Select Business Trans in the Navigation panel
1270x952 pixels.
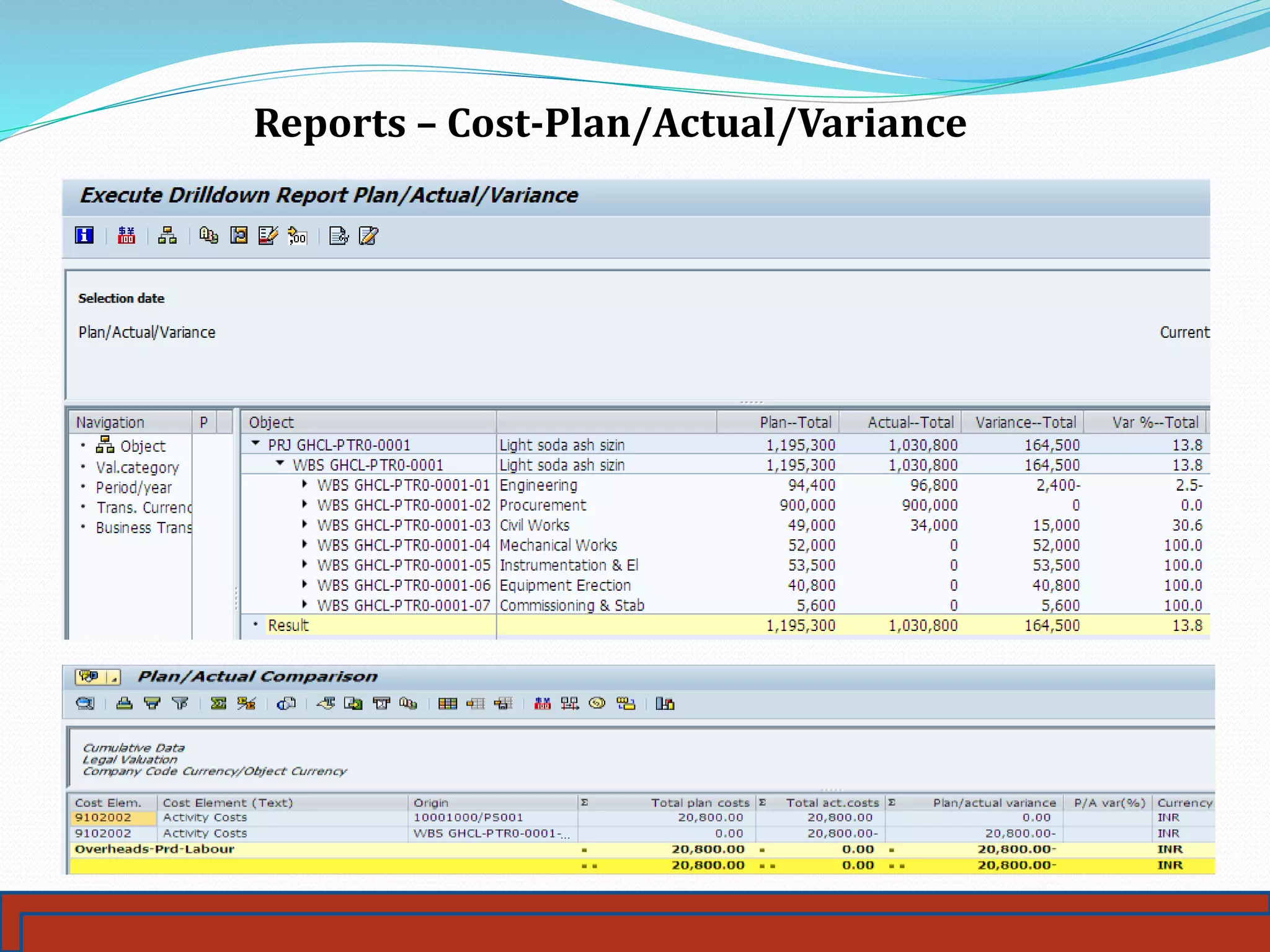[x=144, y=528]
